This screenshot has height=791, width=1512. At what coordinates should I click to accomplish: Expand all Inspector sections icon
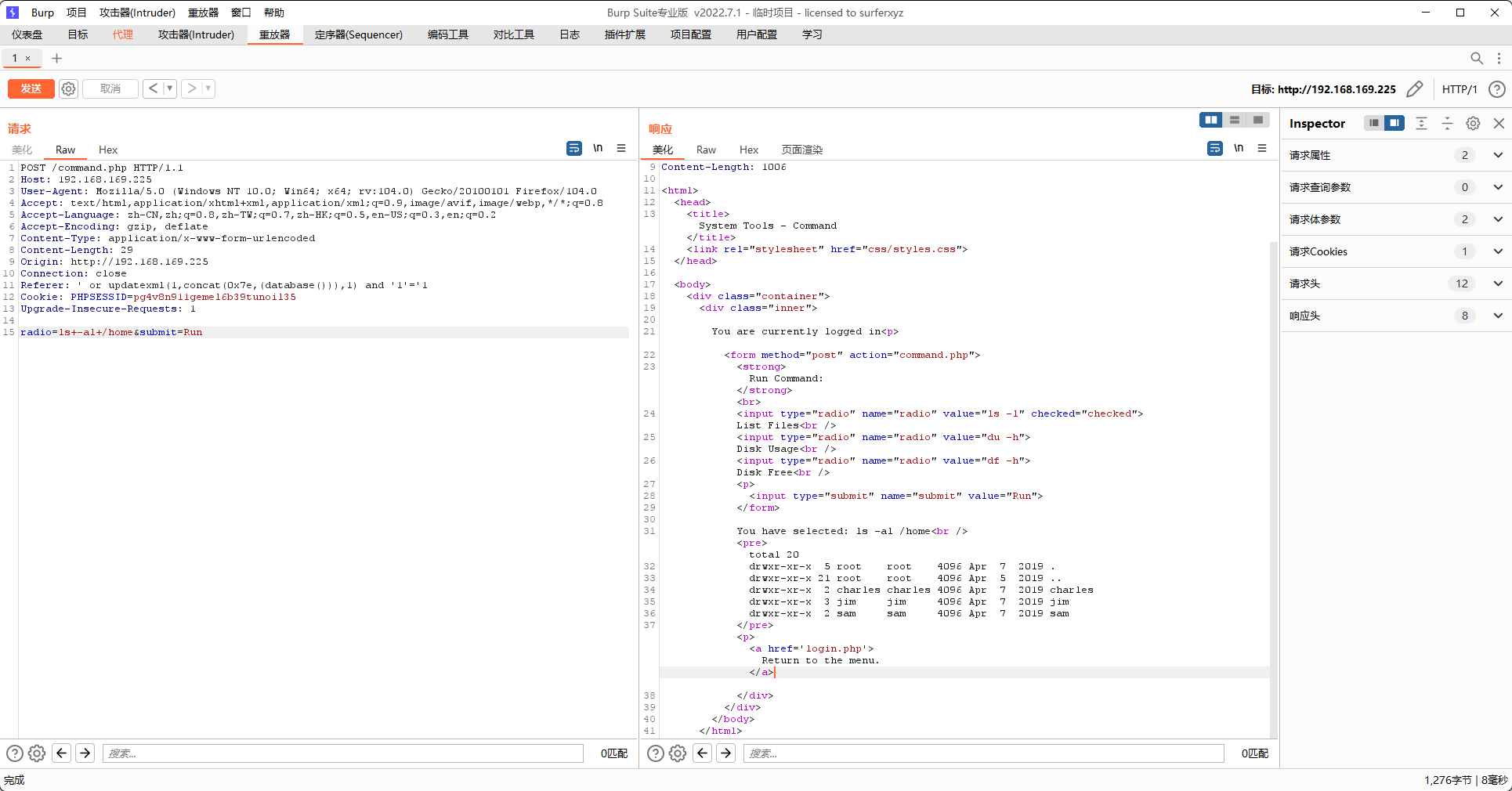(1422, 123)
